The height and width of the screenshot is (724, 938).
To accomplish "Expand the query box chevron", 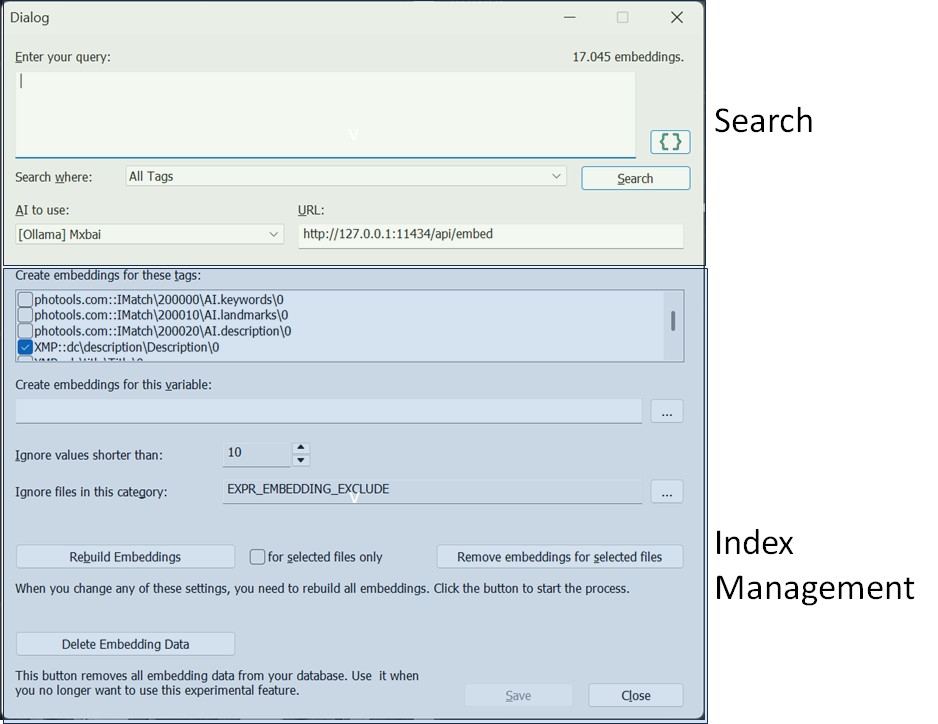I will [x=353, y=133].
